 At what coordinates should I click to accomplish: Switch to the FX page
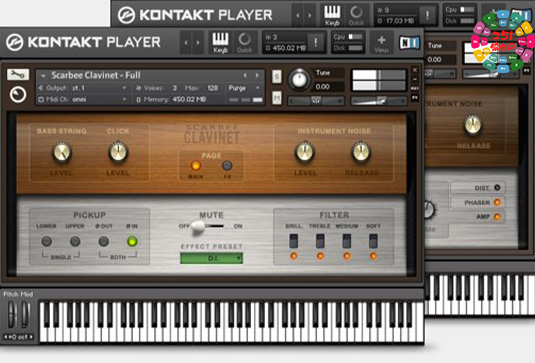point(227,166)
